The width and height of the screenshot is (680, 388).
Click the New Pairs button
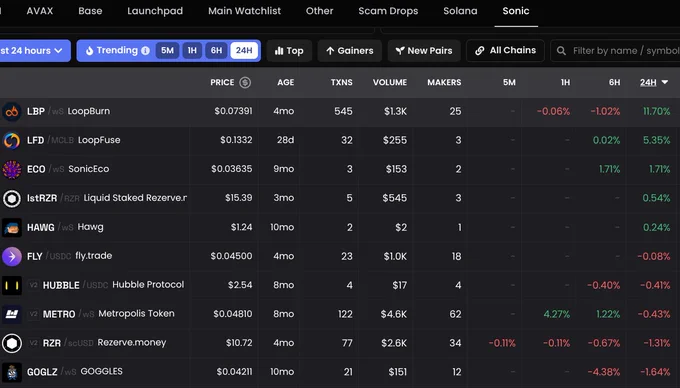424,51
